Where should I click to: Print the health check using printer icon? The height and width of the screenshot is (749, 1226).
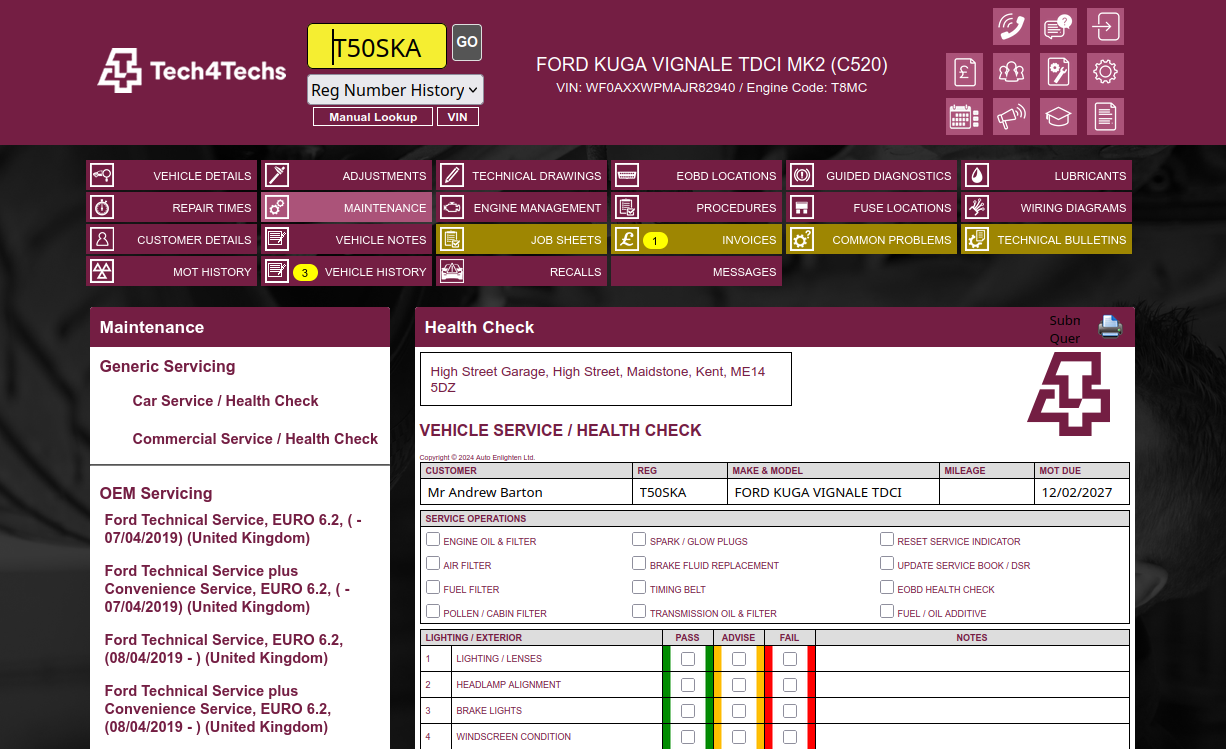pyautogui.click(x=1110, y=327)
